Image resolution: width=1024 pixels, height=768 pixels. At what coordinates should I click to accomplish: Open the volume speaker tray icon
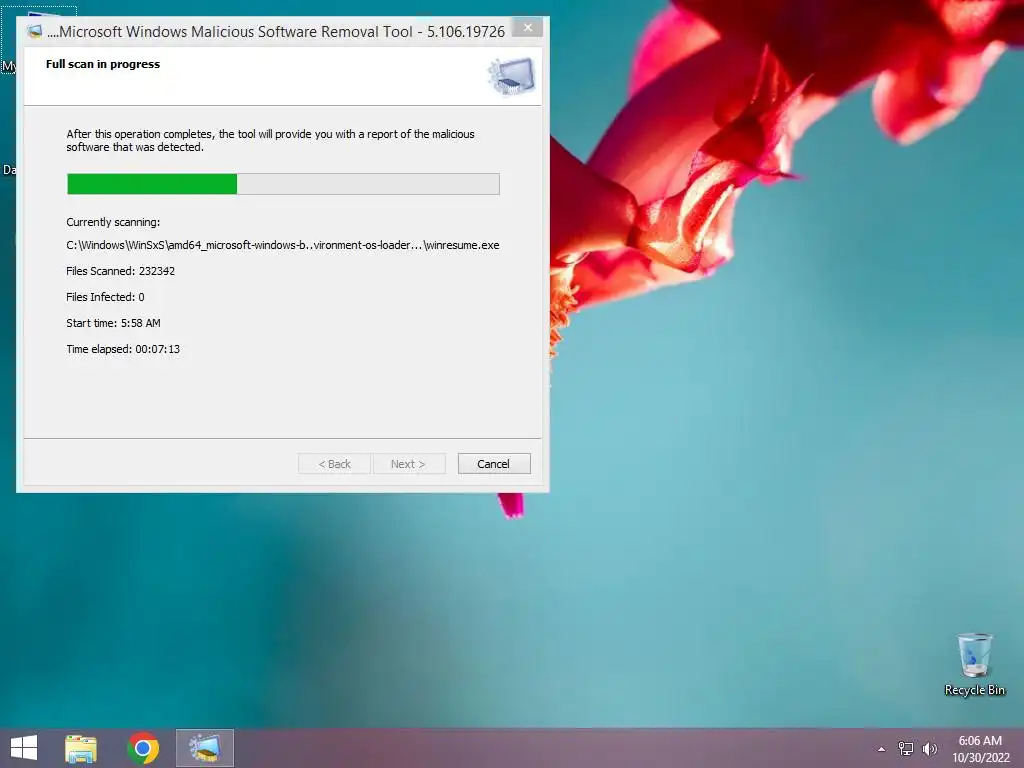(930, 748)
